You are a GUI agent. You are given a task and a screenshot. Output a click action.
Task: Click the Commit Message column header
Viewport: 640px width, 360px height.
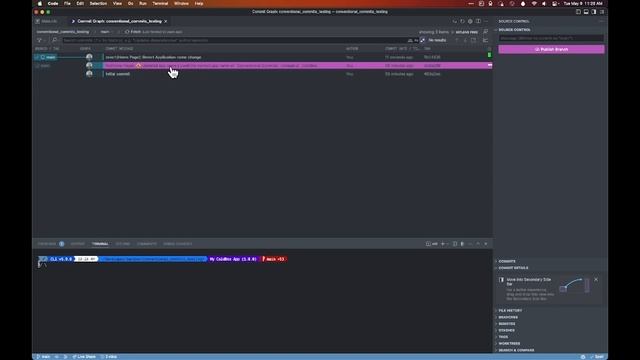click(119, 49)
